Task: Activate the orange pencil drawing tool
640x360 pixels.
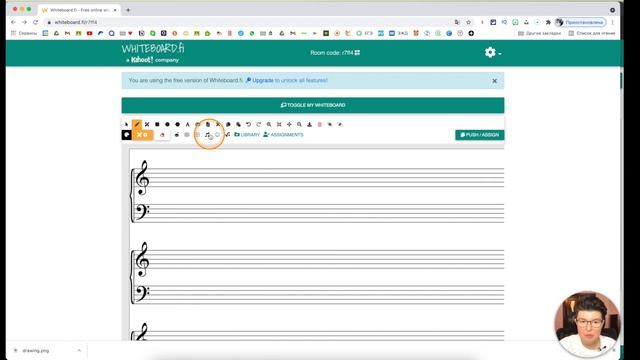Action: click(137, 124)
